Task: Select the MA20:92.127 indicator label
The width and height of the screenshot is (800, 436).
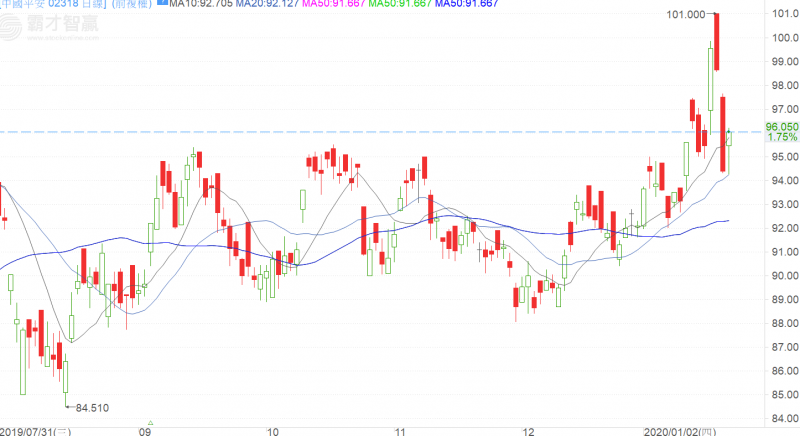Action: (x=268, y=5)
